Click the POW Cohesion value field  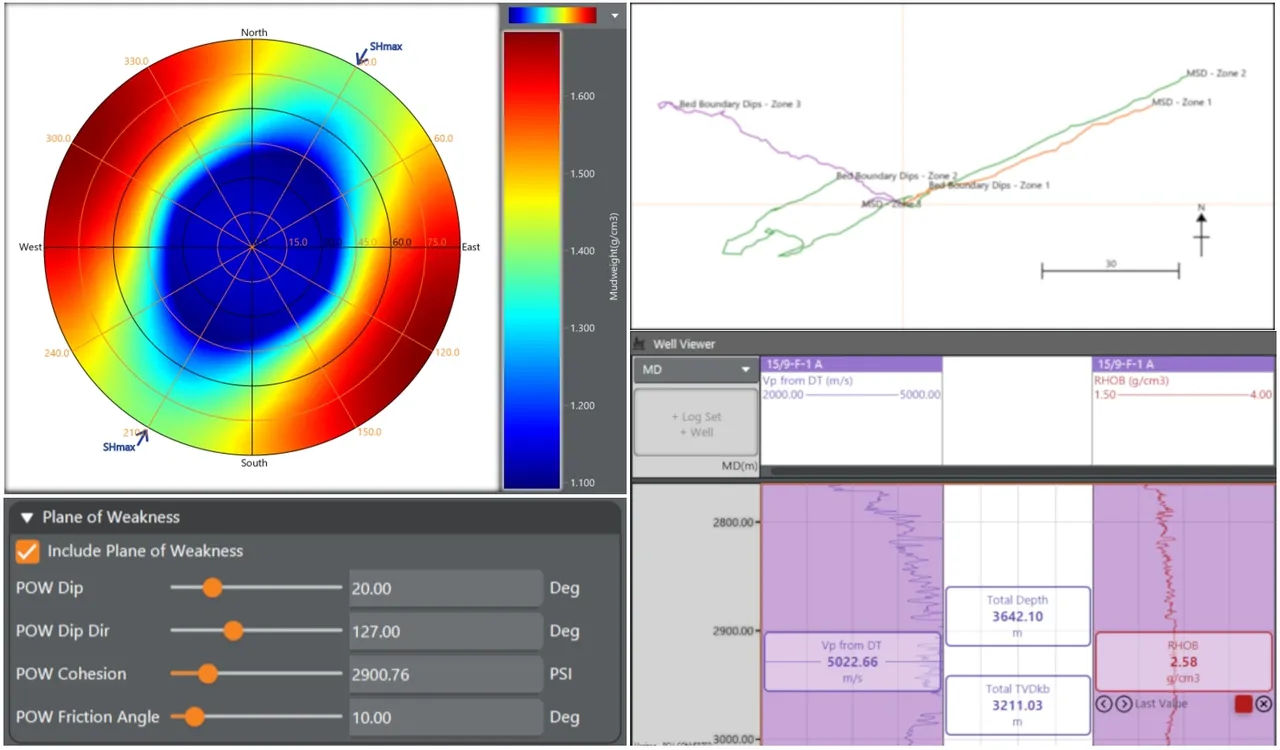pos(444,674)
